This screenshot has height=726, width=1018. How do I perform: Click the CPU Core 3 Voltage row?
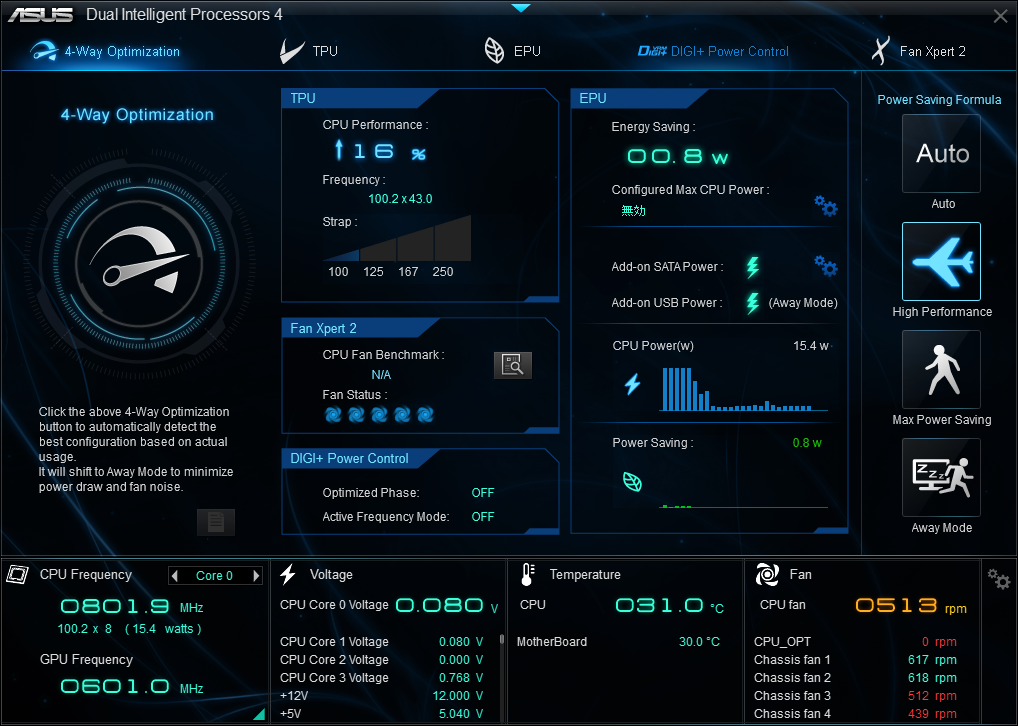click(382, 678)
